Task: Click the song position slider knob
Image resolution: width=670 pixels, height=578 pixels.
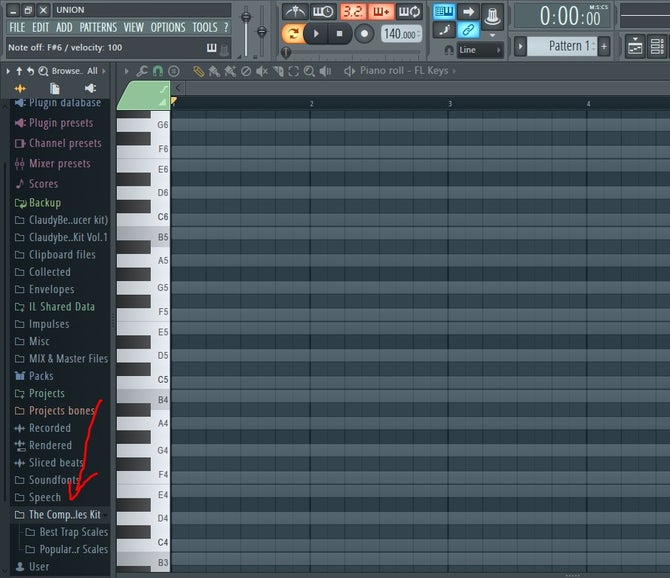Action: click(x=286, y=52)
